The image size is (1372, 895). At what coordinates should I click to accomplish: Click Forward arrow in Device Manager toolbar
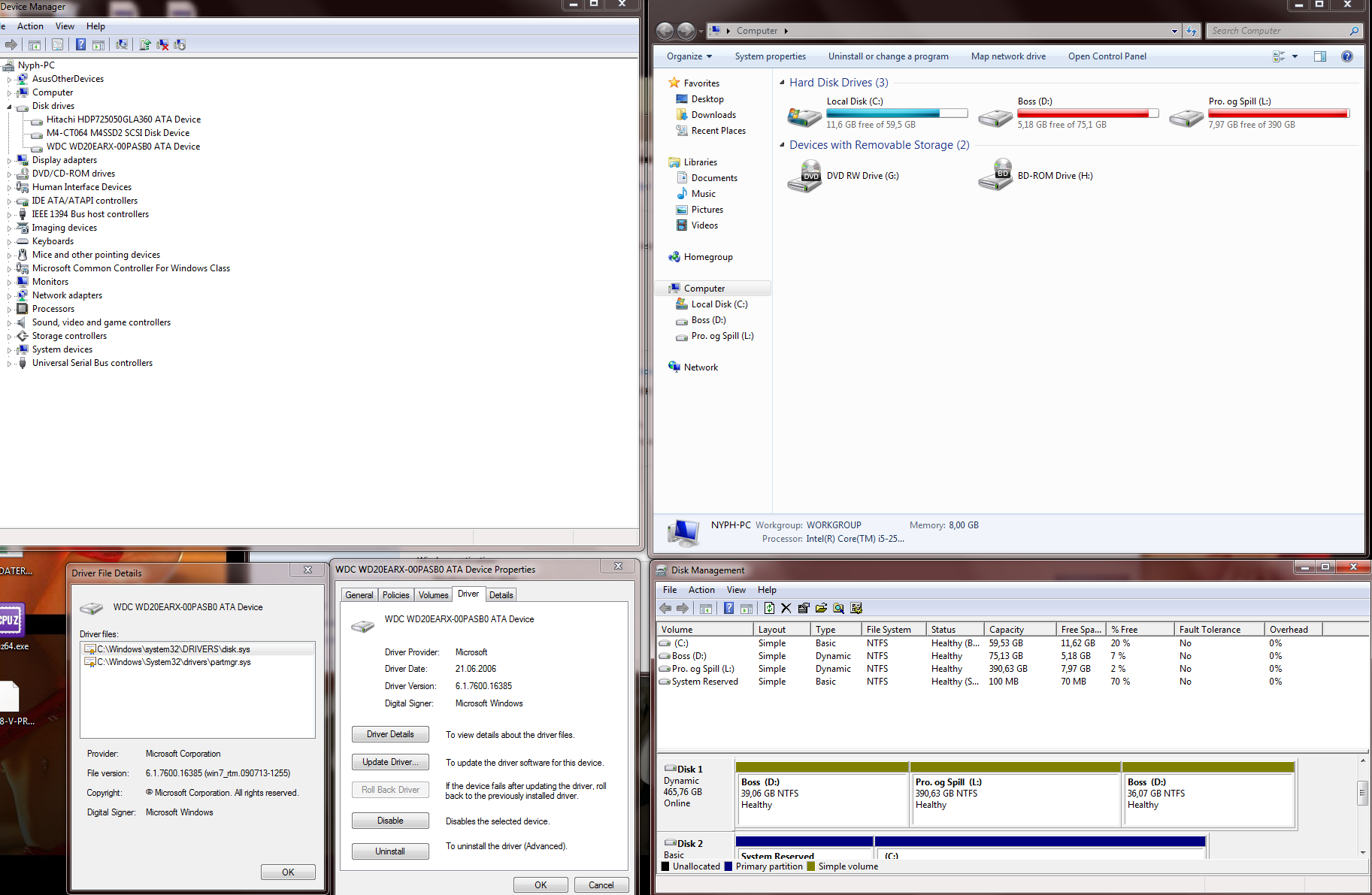coord(11,45)
